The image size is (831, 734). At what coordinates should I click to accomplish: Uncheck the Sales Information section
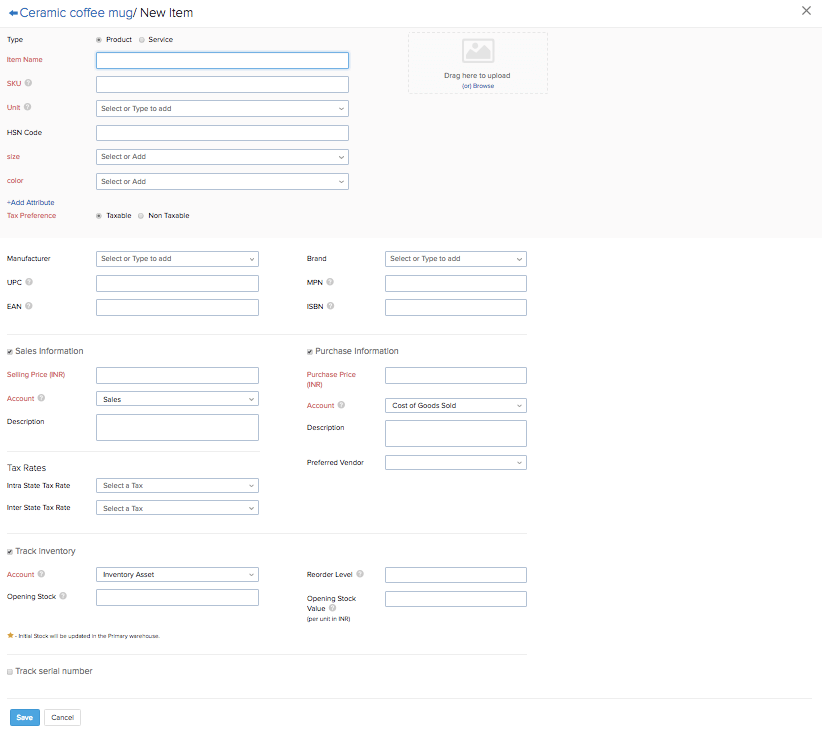[9, 351]
